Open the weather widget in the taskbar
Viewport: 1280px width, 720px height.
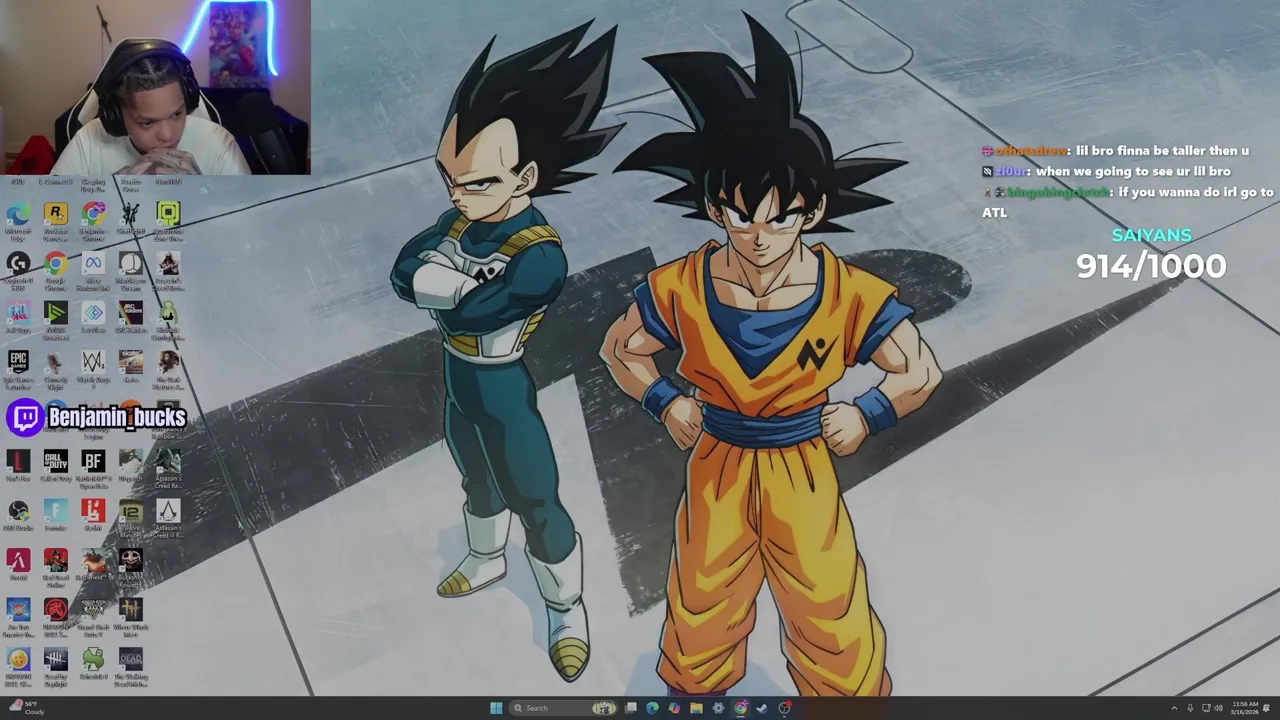25,708
